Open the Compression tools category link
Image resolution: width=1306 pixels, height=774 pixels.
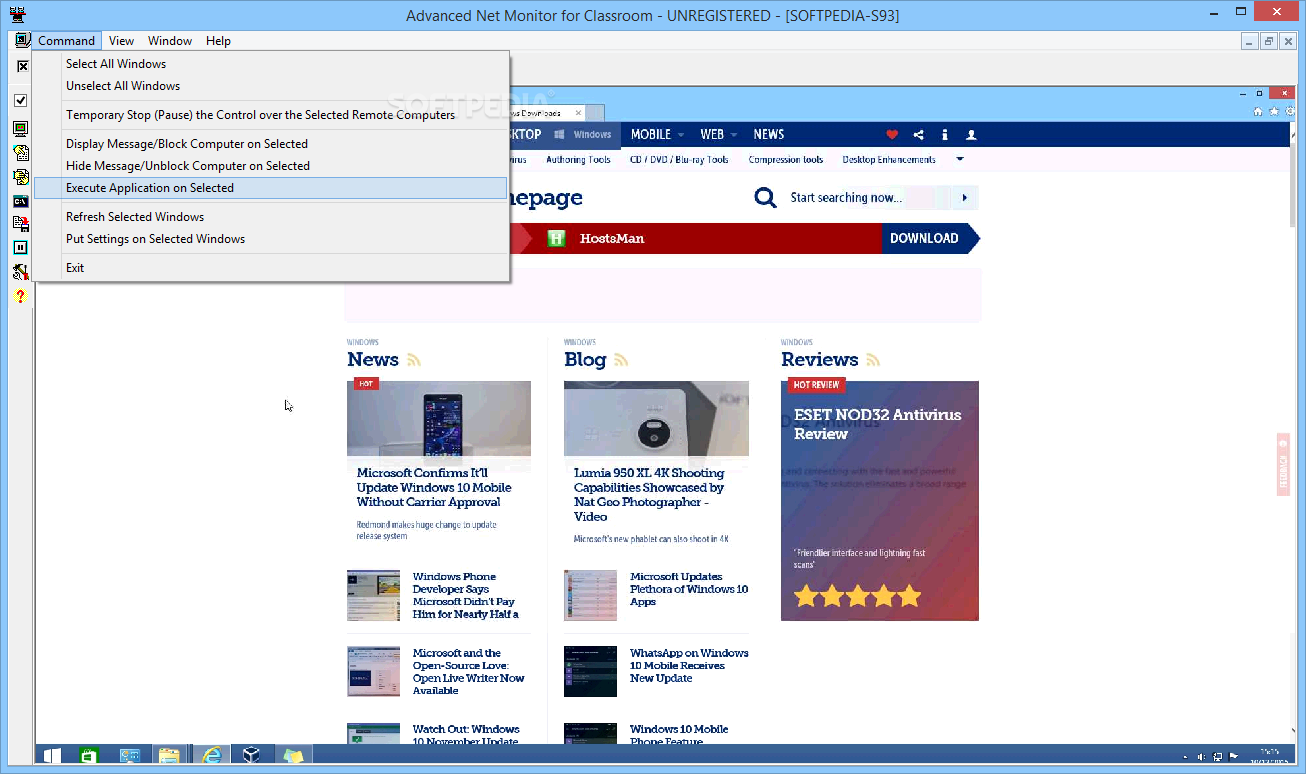pyautogui.click(x=786, y=160)
